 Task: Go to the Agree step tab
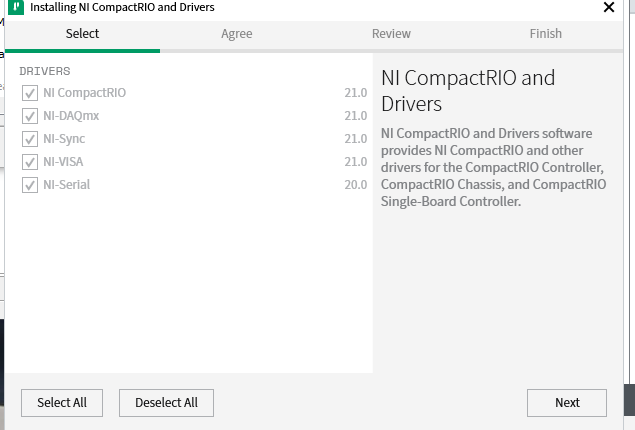coord(237,34)
